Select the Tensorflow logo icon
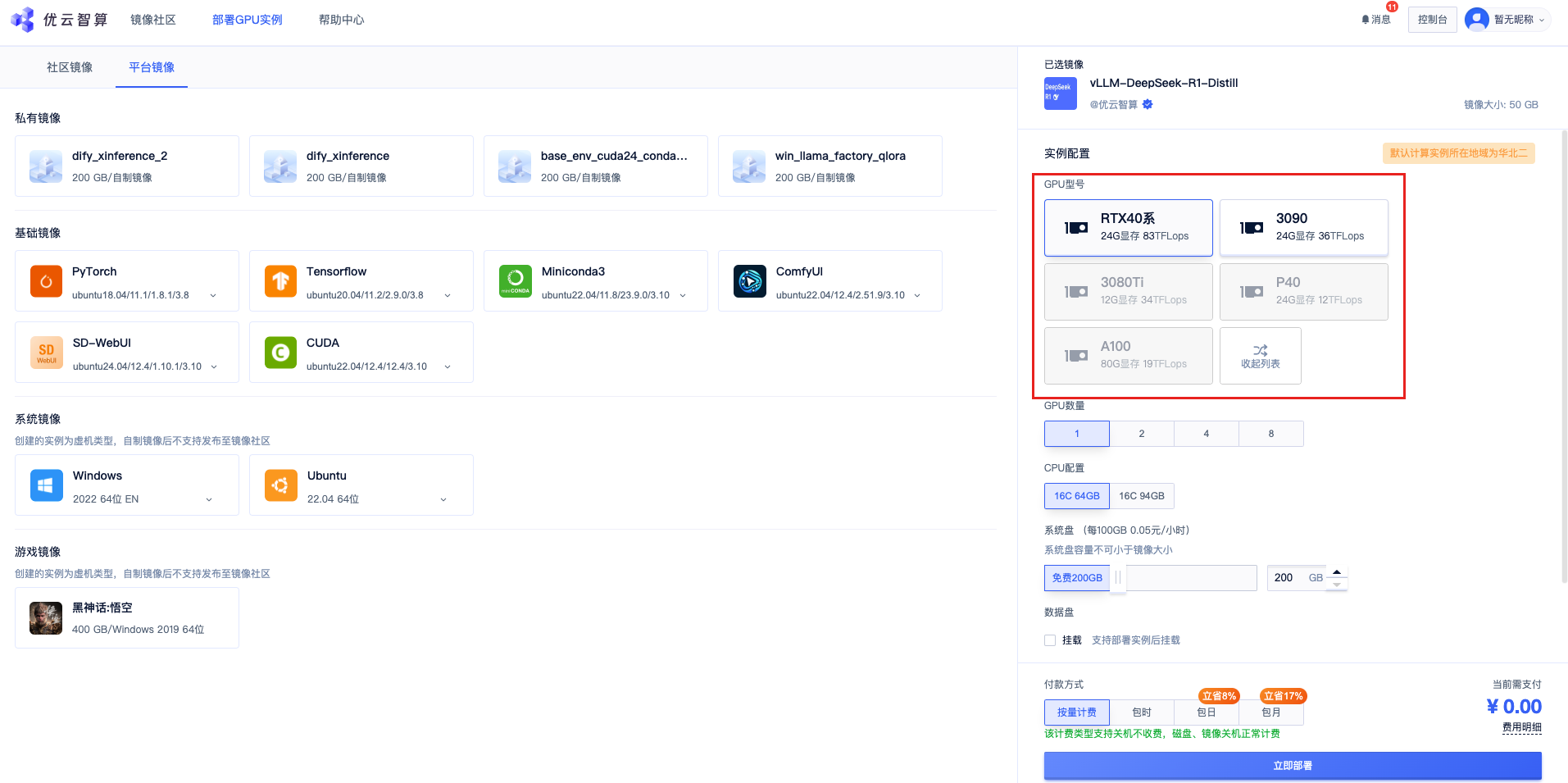This screenshot has height=783, width=1568. click(x=280, y=281)
